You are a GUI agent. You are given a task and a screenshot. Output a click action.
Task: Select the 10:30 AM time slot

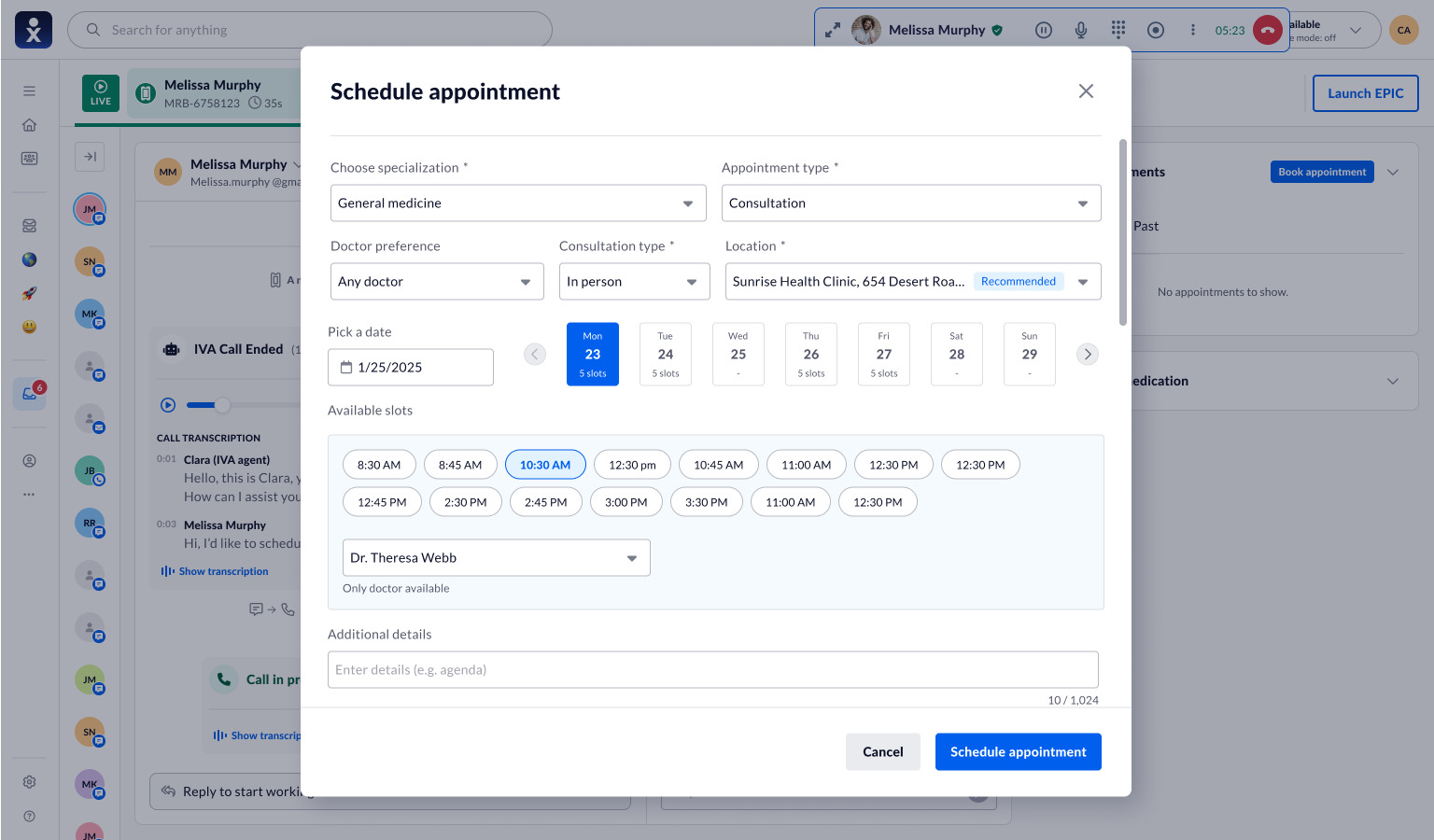[545, 465]
